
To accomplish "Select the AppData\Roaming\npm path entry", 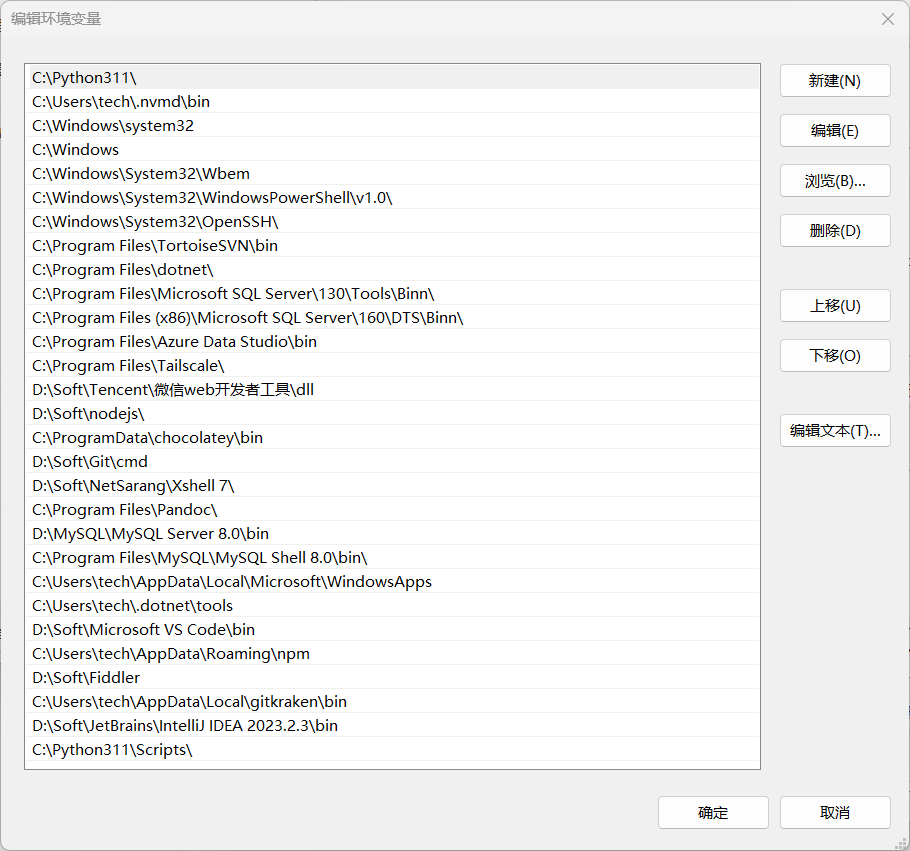I will click(392, 653).
